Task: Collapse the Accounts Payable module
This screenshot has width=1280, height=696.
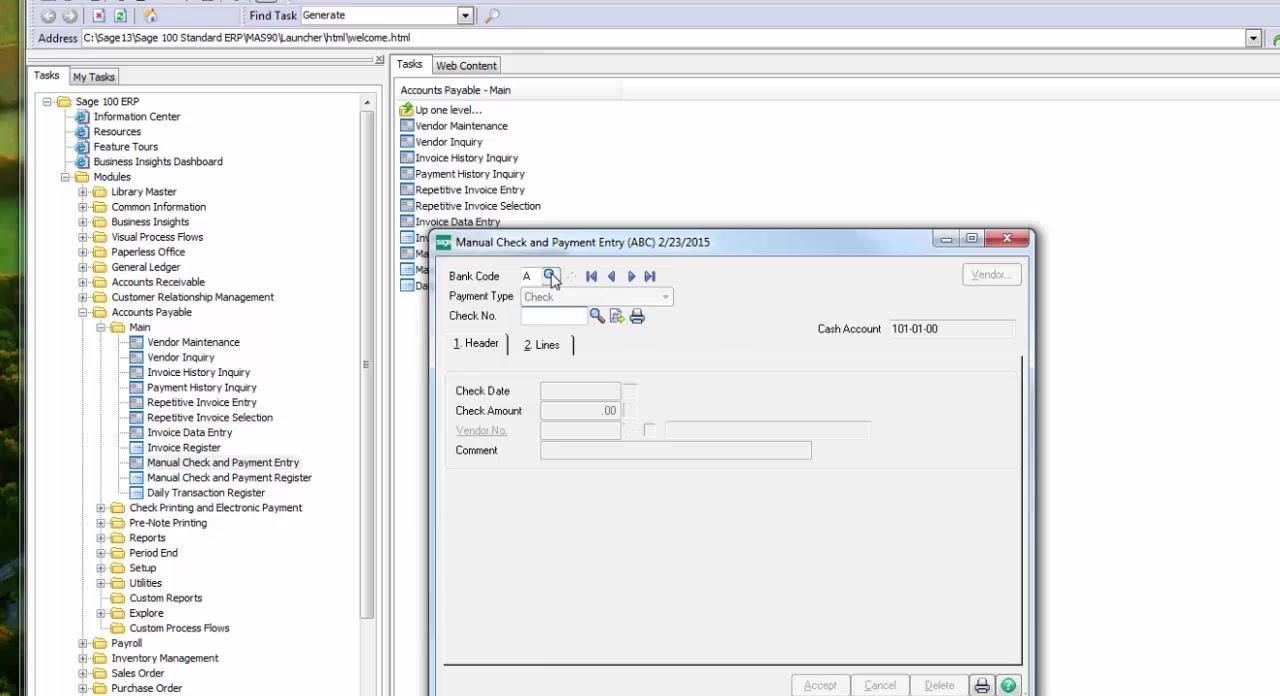Action: pos(83,312)
